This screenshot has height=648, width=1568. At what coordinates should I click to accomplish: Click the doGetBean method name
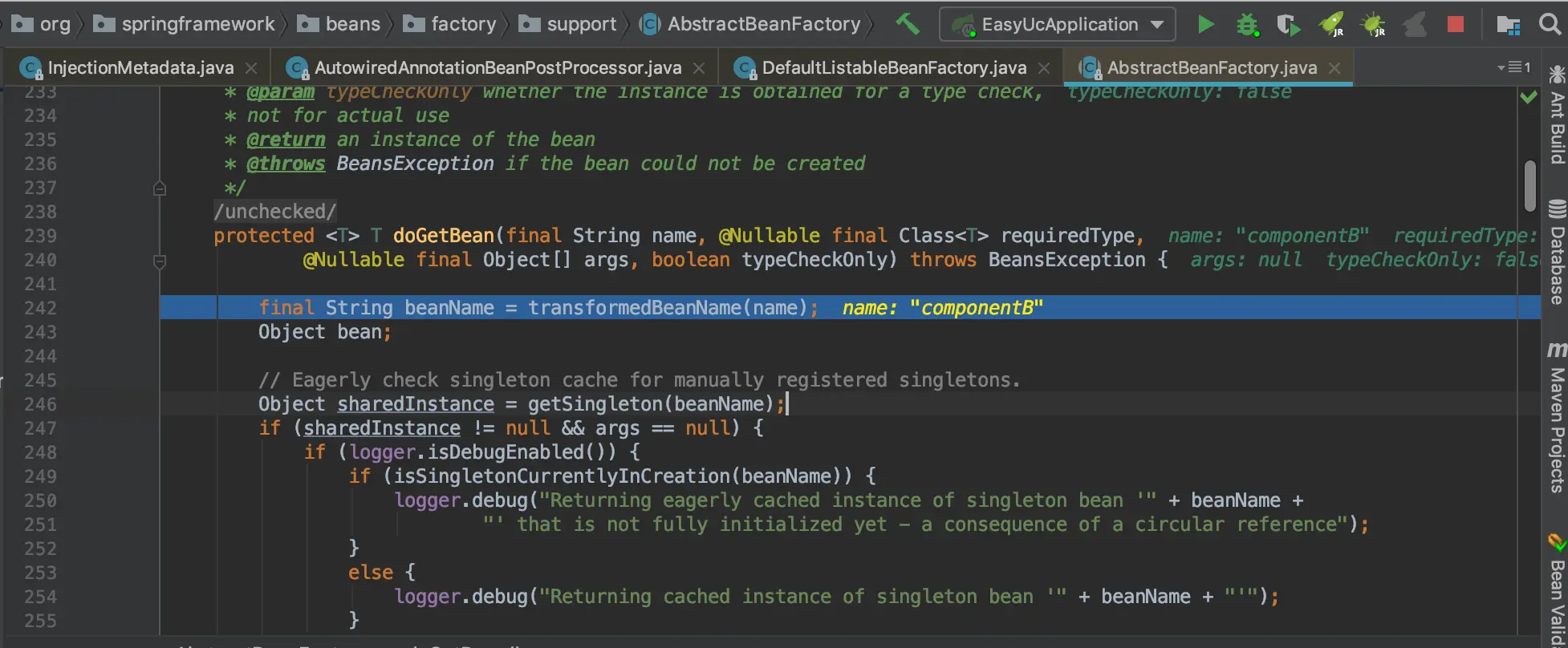tap(444, 236)
